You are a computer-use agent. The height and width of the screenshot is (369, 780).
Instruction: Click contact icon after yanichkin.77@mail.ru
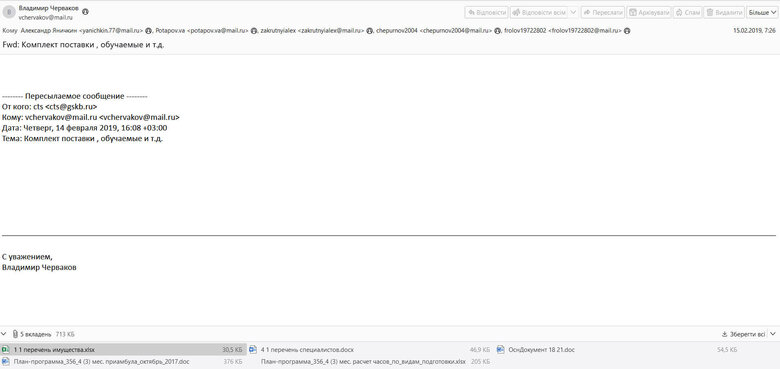coord(148,31)
